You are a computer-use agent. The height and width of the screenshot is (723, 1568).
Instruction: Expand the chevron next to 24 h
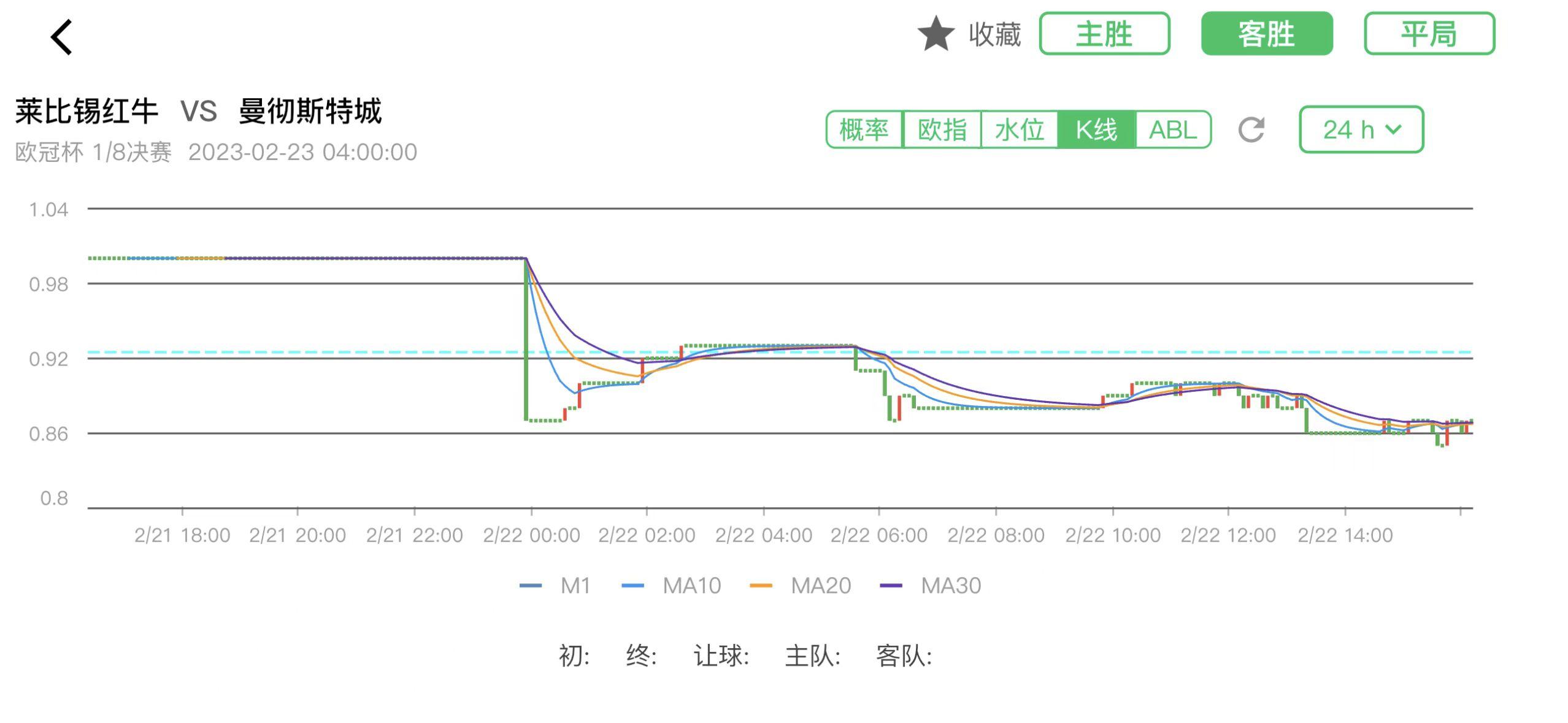pos(1394,131)
